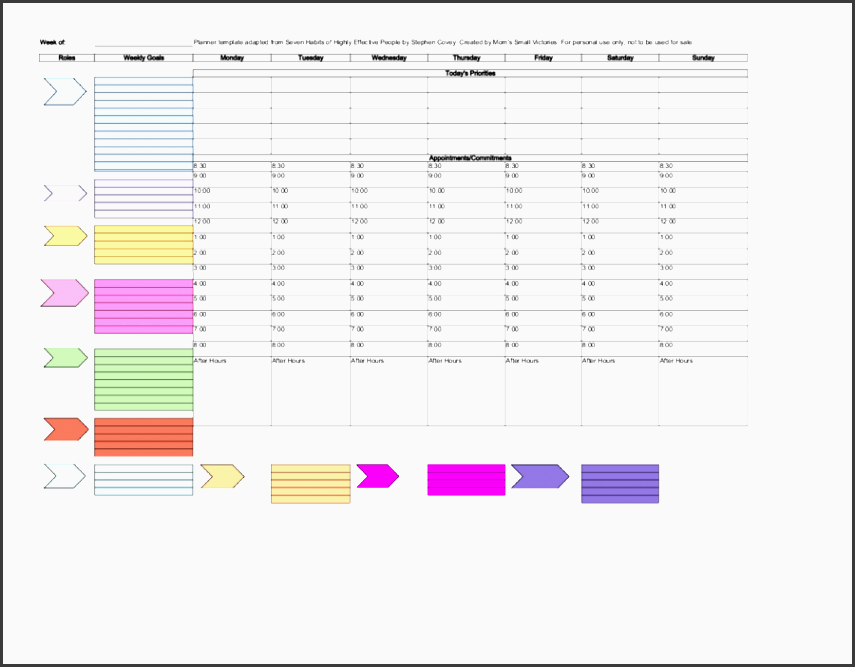Click the Appointments/Commitments heading

[470, 158]
